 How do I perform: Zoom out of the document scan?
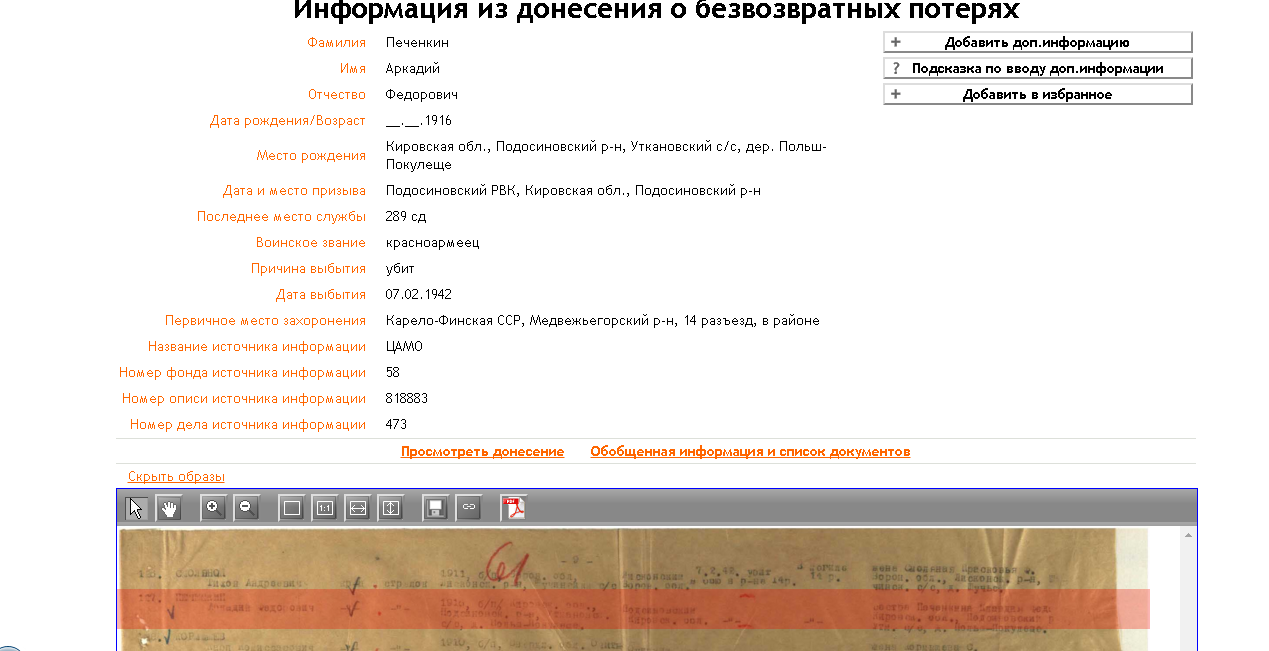coord(246,508)
